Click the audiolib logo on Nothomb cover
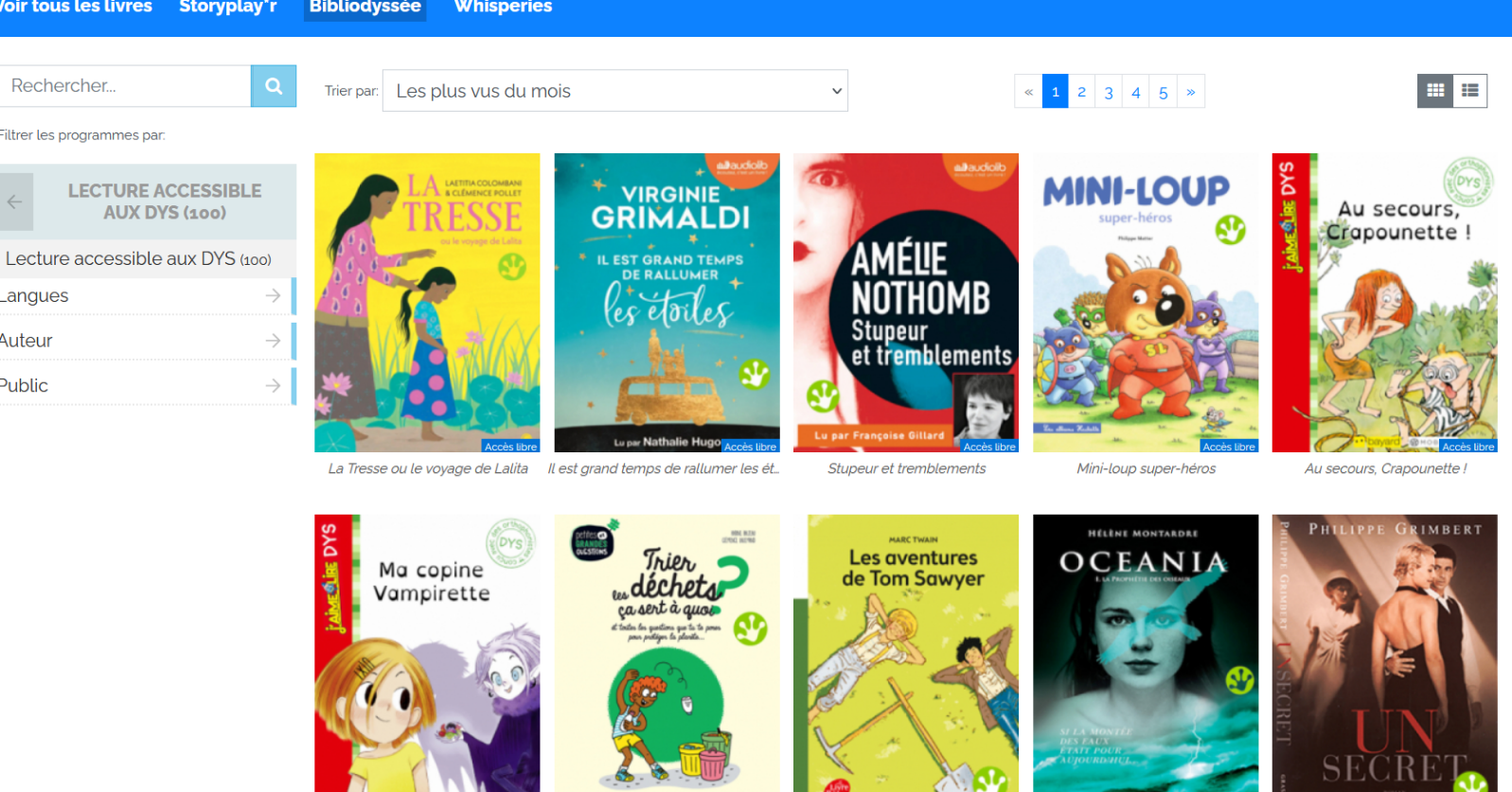This screenshot has width=1512, height=792. pyautogui.click(x=981, y=168)
